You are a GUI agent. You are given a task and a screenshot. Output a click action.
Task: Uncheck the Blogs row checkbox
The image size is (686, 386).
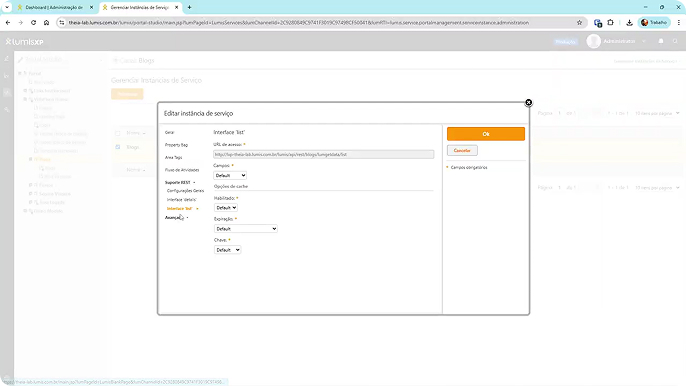point(117,147)
